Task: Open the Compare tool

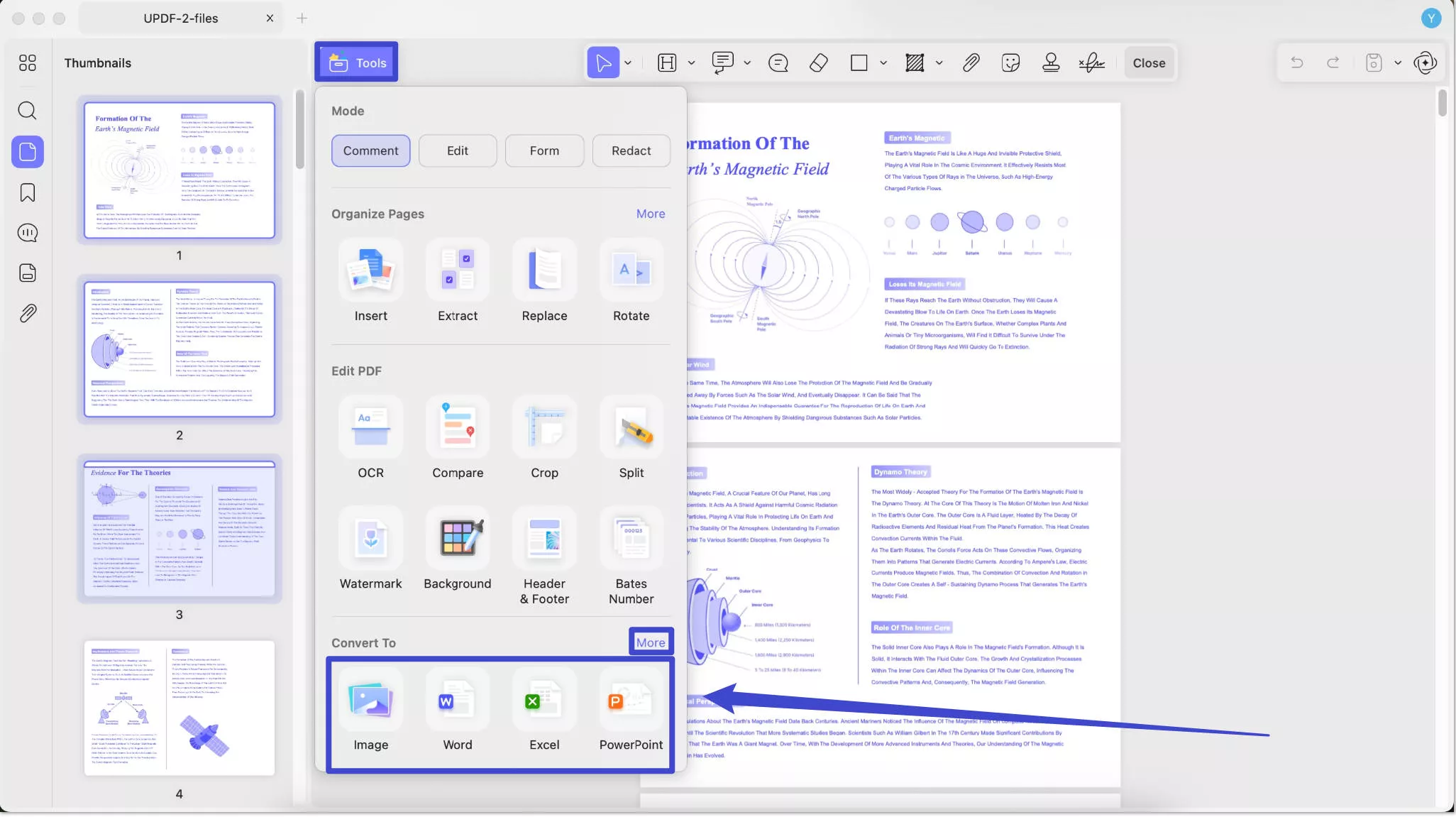Action: pyautogui.click(x=458, y=439)
